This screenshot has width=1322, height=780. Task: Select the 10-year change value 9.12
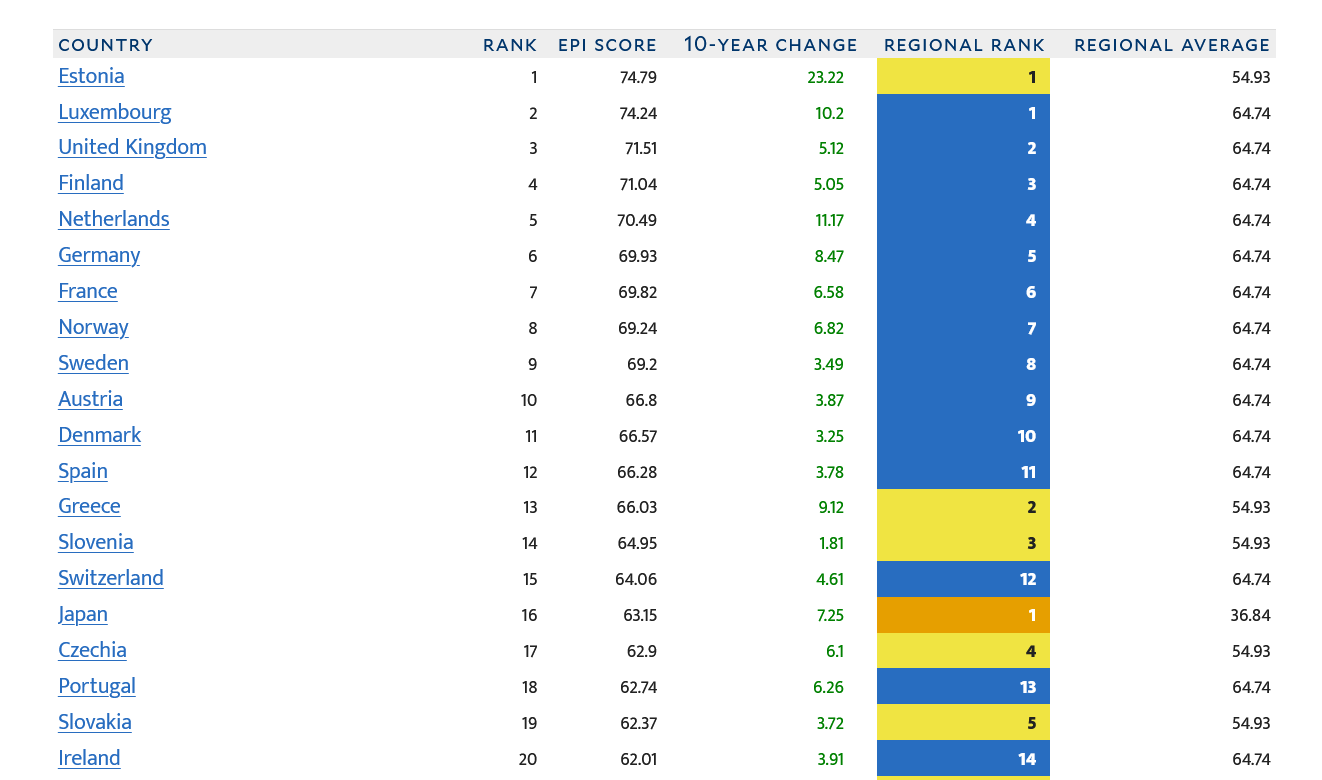coord(831,508)
